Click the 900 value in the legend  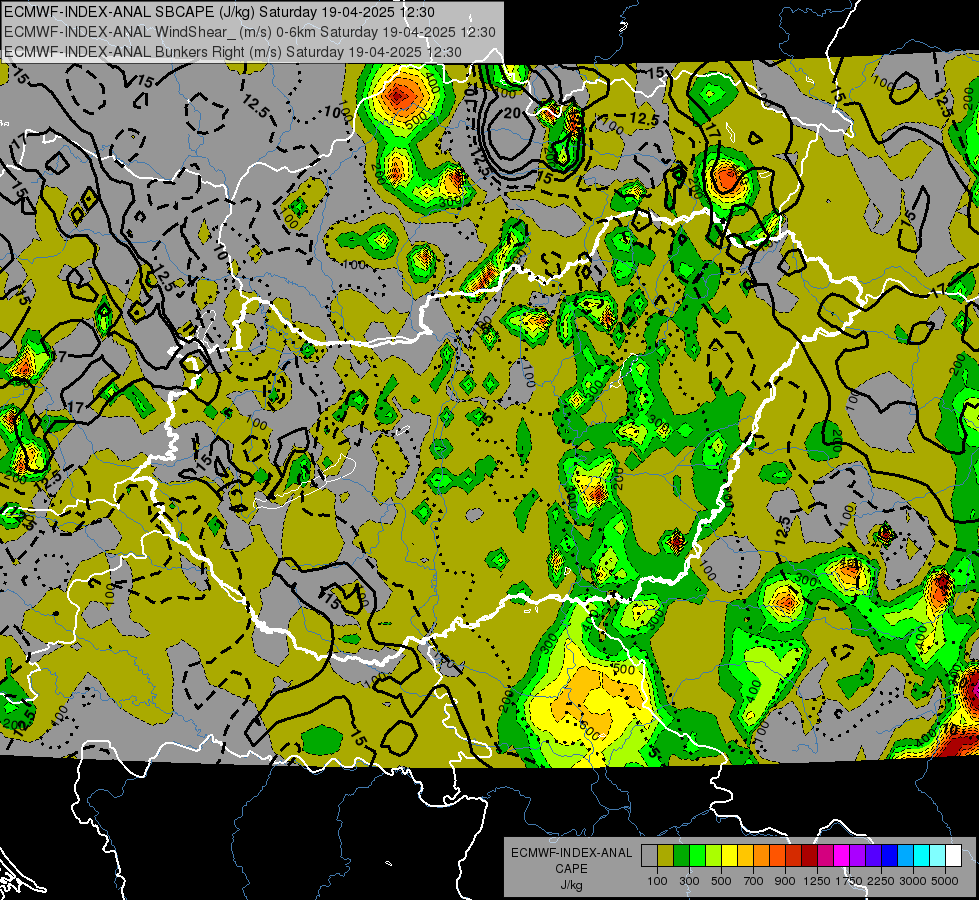tap(785, 881)
